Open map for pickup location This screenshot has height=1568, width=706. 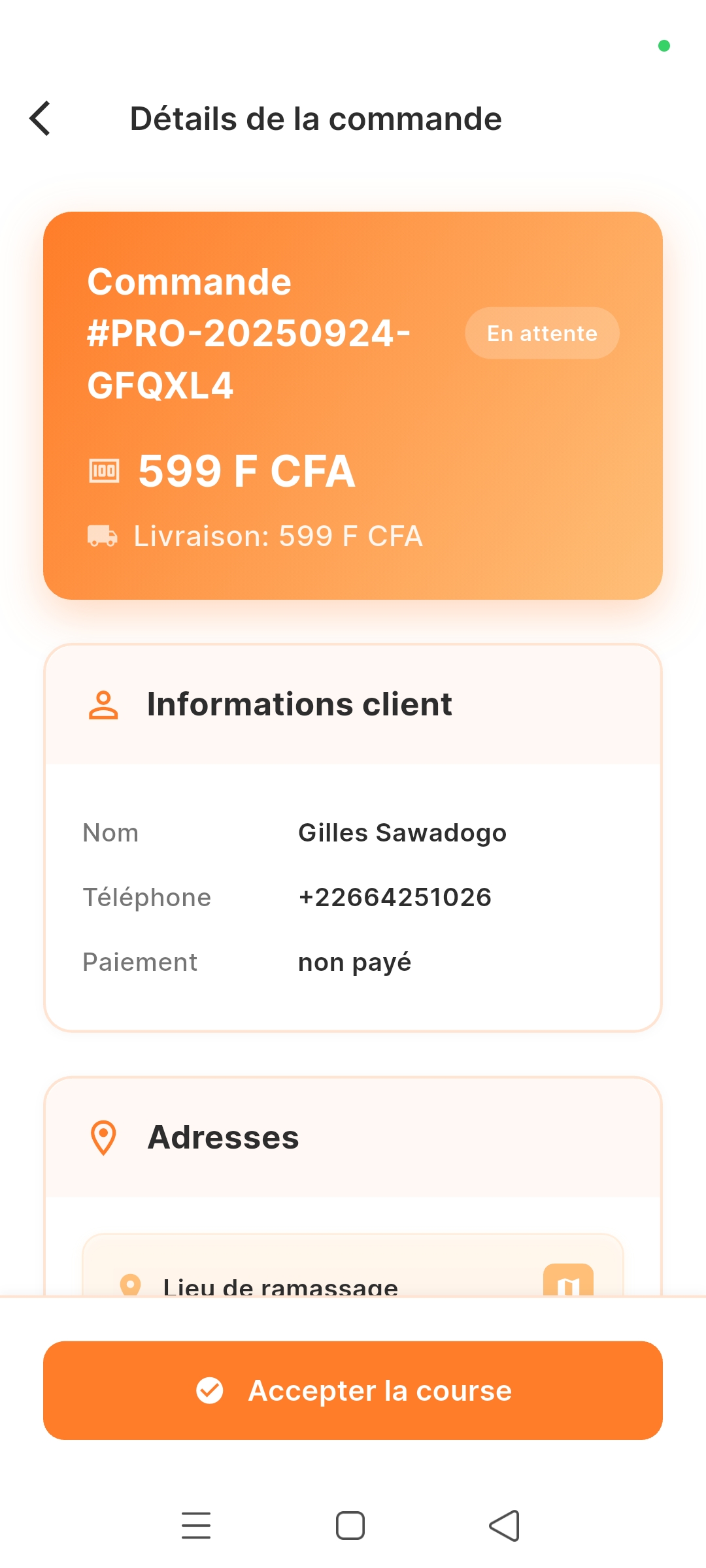coord(568,1281)
